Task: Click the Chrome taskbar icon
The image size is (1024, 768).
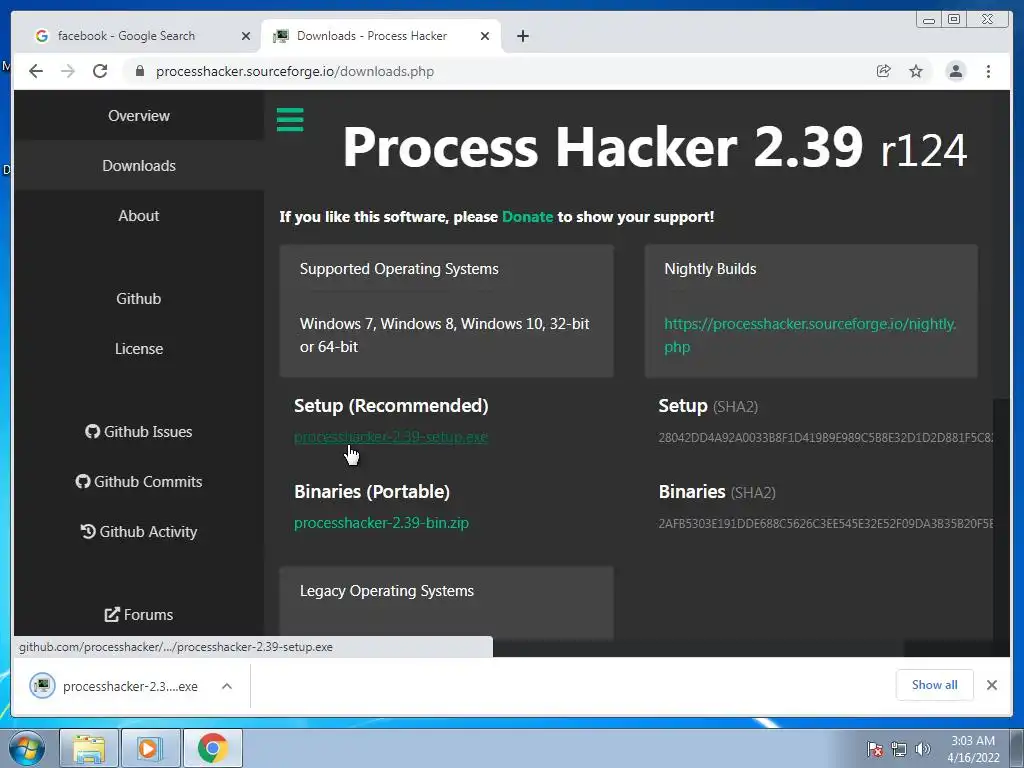Action: pyautogui.click(x=213, y=748)
